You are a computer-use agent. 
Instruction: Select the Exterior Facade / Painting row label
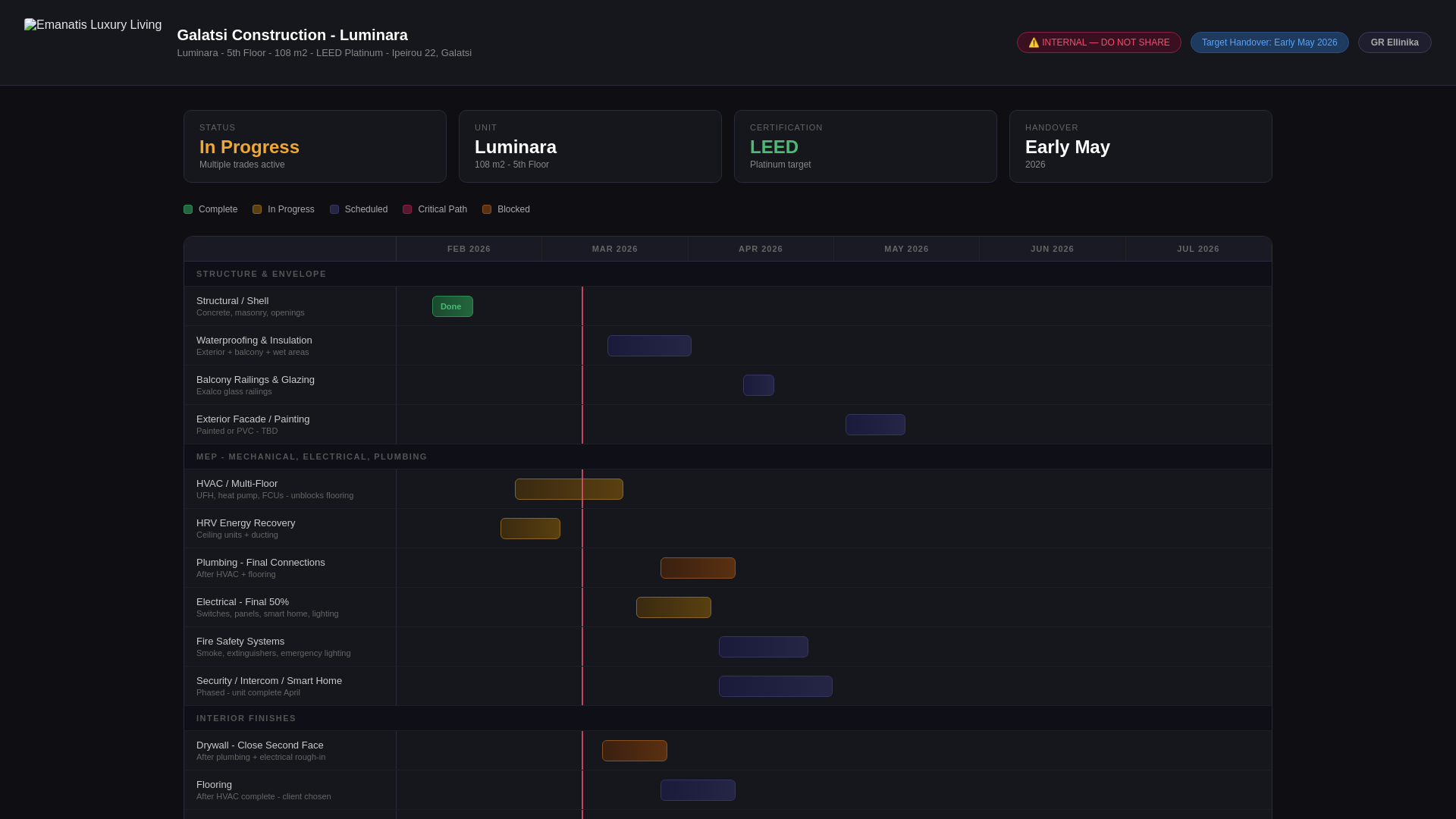point(290,425)
